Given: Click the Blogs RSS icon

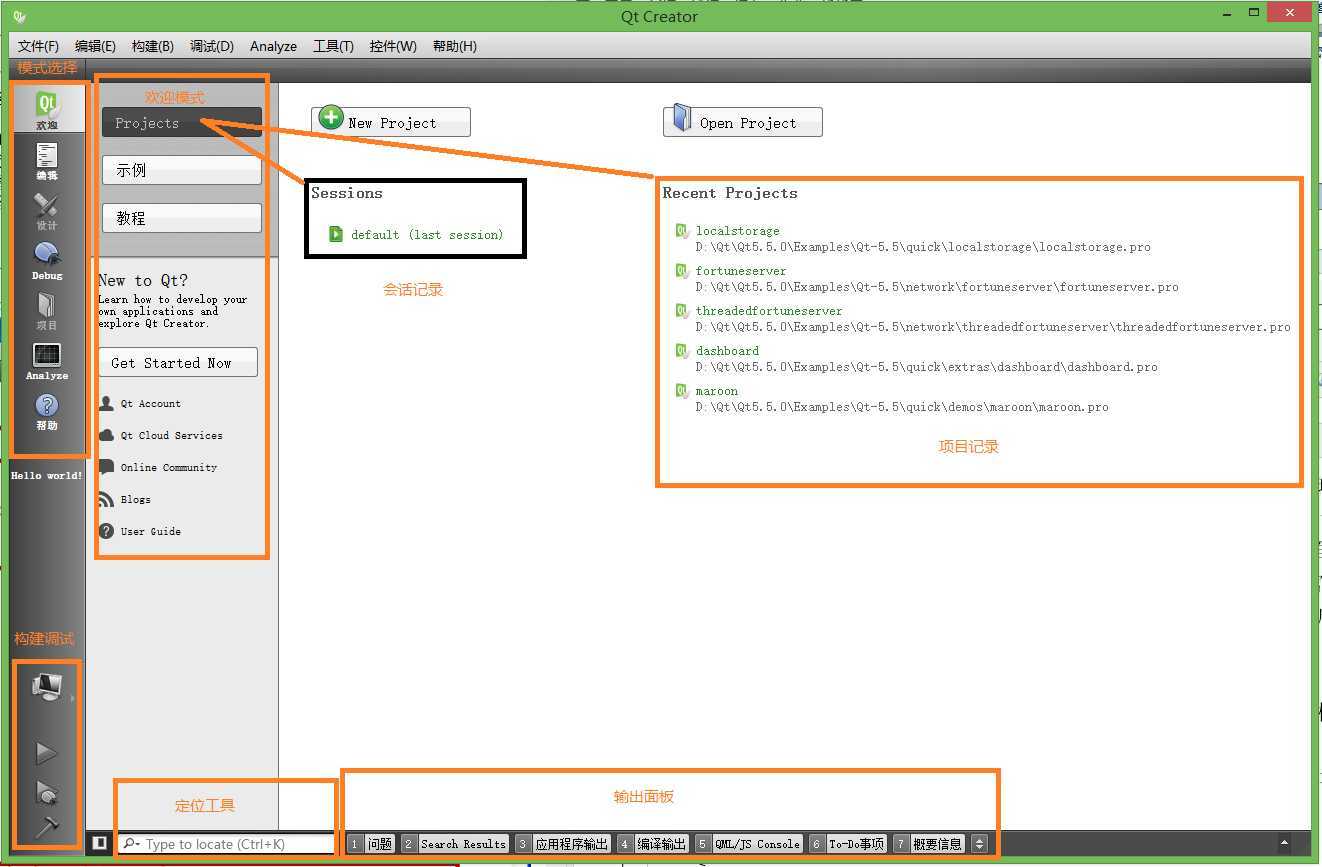Looking at the screenshot, I should click(x=106, y=499).
